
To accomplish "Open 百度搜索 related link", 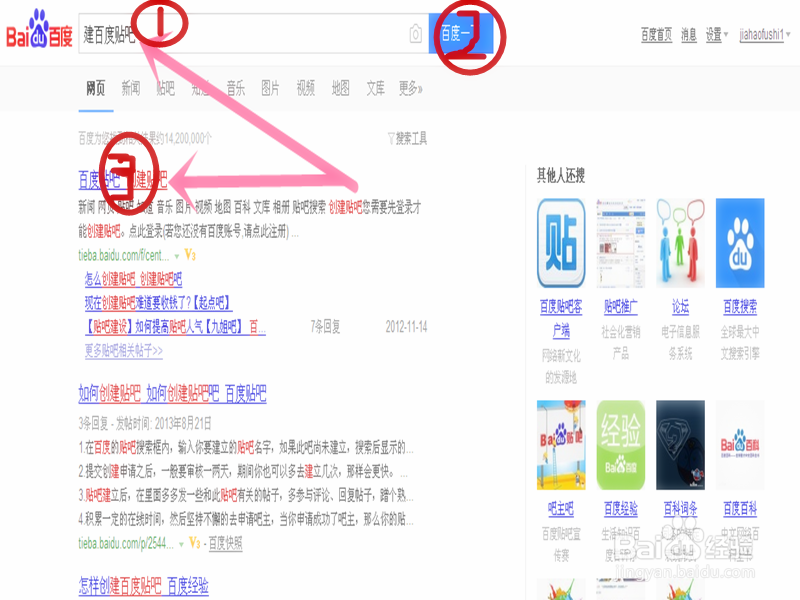I will tap(740, 307).
